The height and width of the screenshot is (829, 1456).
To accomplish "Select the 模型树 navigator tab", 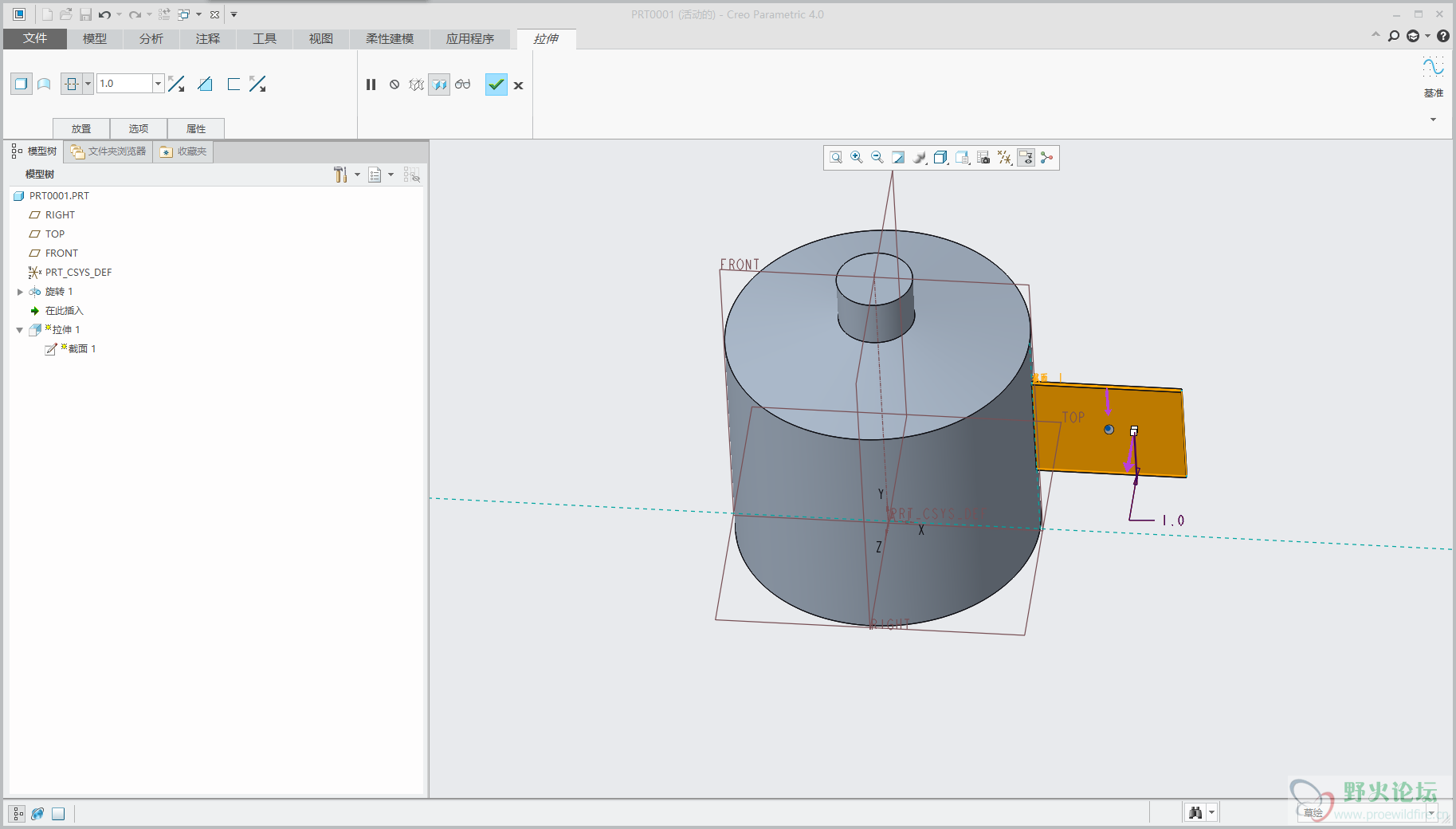I will tap(35, 151).
